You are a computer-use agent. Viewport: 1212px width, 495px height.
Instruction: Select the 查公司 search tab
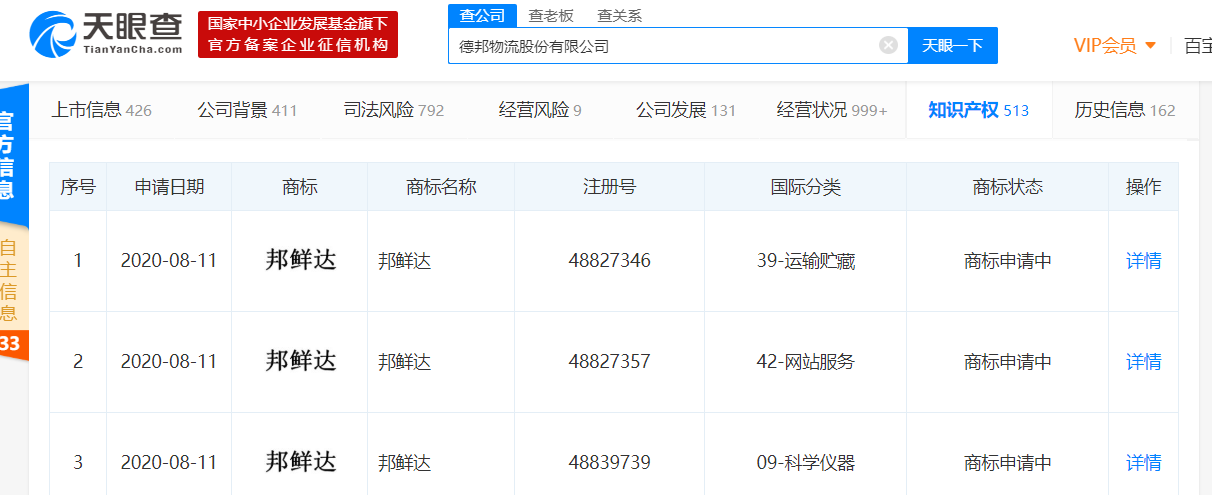click(482, 15)
